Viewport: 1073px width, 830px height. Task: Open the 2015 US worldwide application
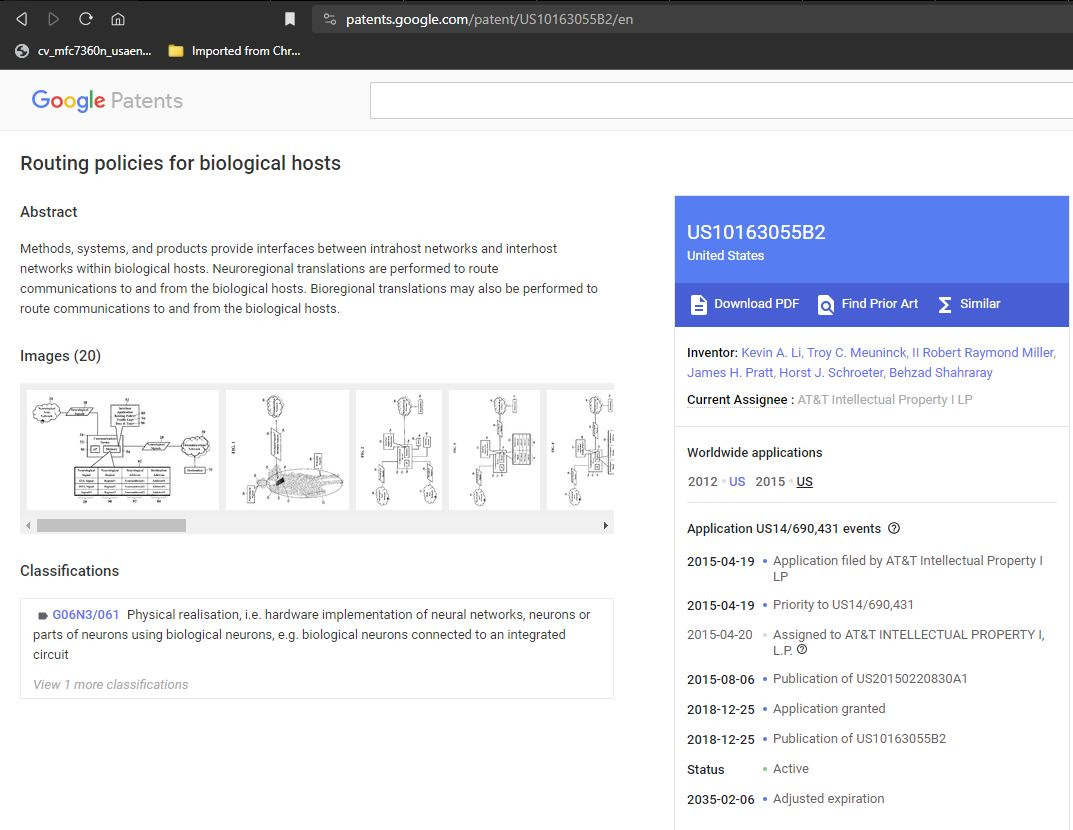805,482
